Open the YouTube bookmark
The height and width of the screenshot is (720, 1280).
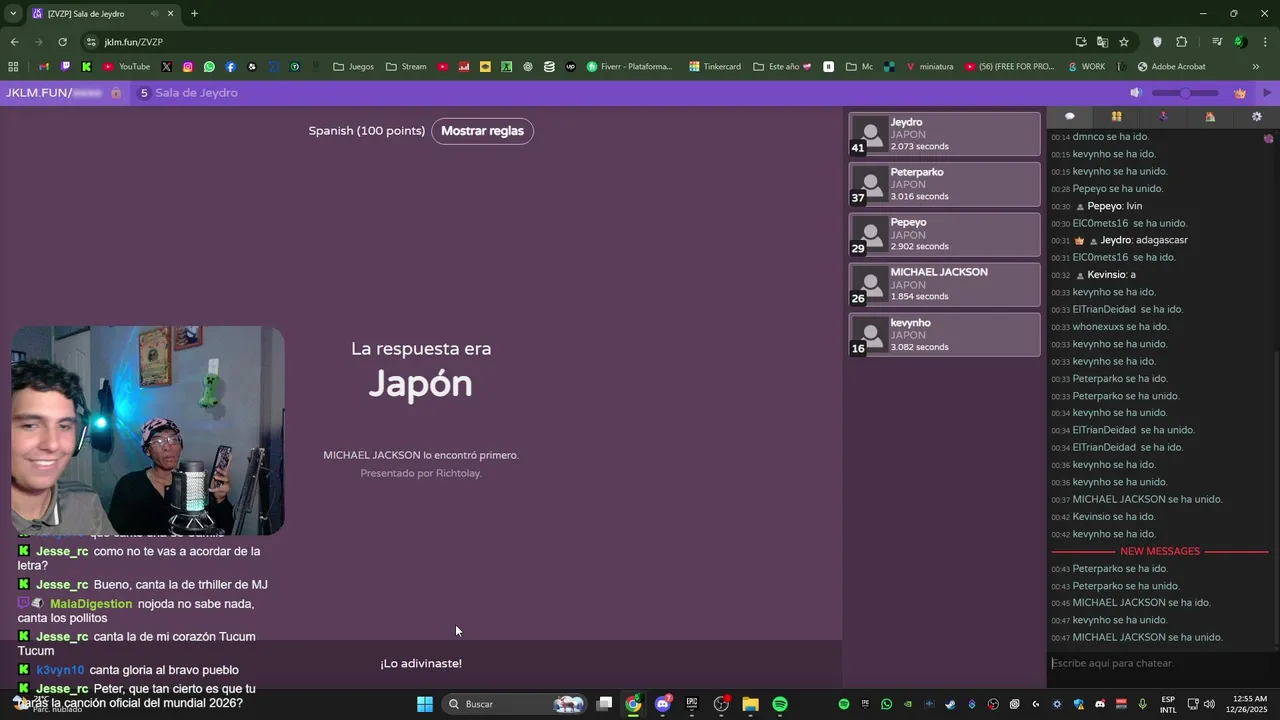pos(127,67)
